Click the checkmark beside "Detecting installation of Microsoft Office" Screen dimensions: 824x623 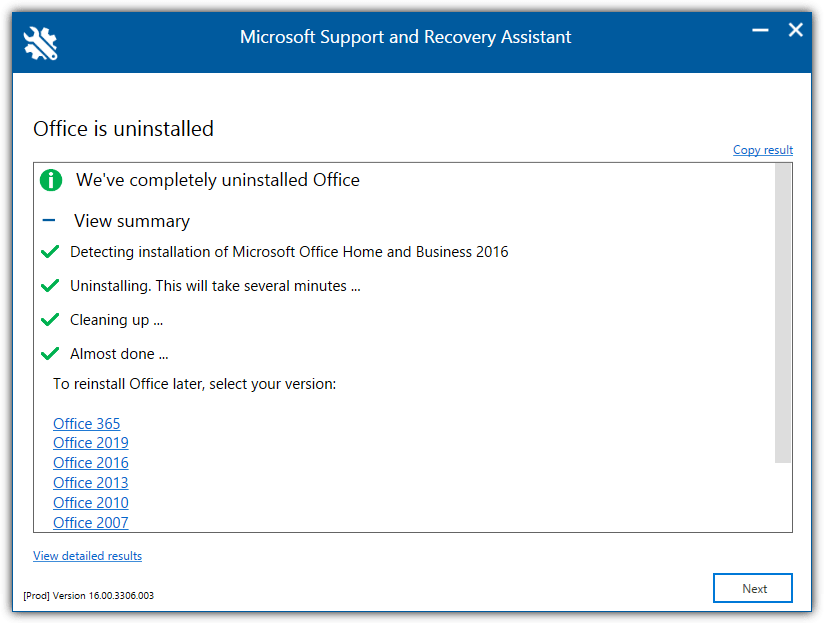(x=50, y=251)
